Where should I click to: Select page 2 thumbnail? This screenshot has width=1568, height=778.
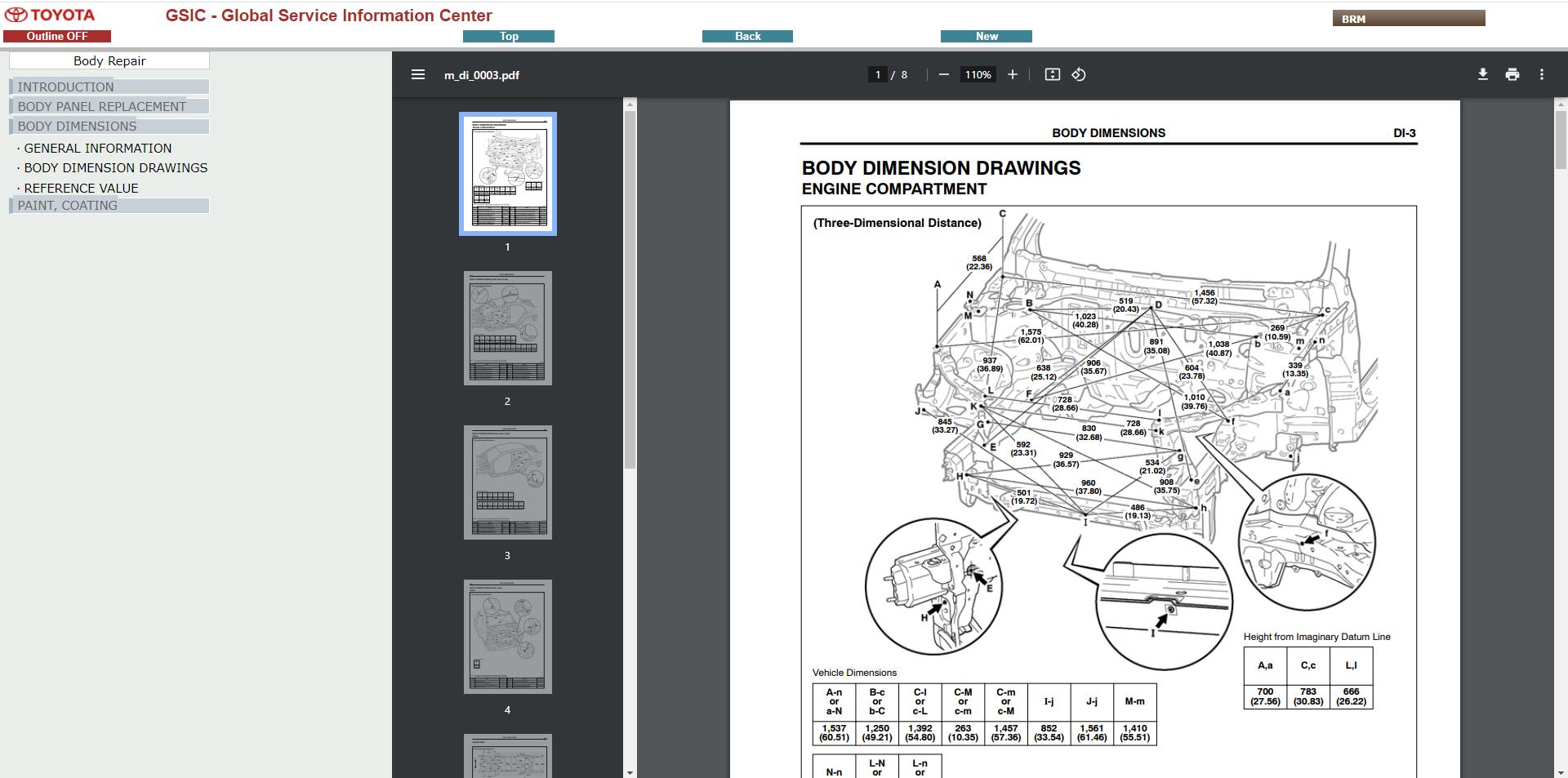(x=508, y=328)
